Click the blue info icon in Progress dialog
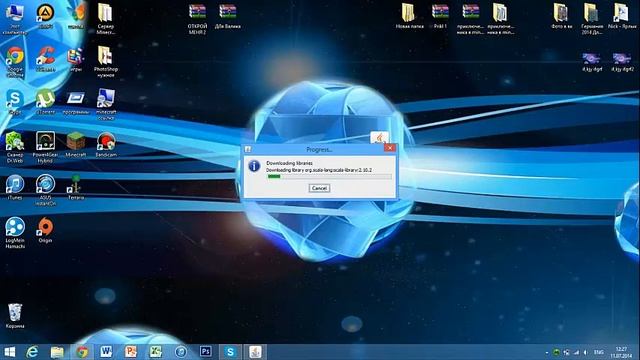Screen dimensions: 640x360 [x=254, y=166]
